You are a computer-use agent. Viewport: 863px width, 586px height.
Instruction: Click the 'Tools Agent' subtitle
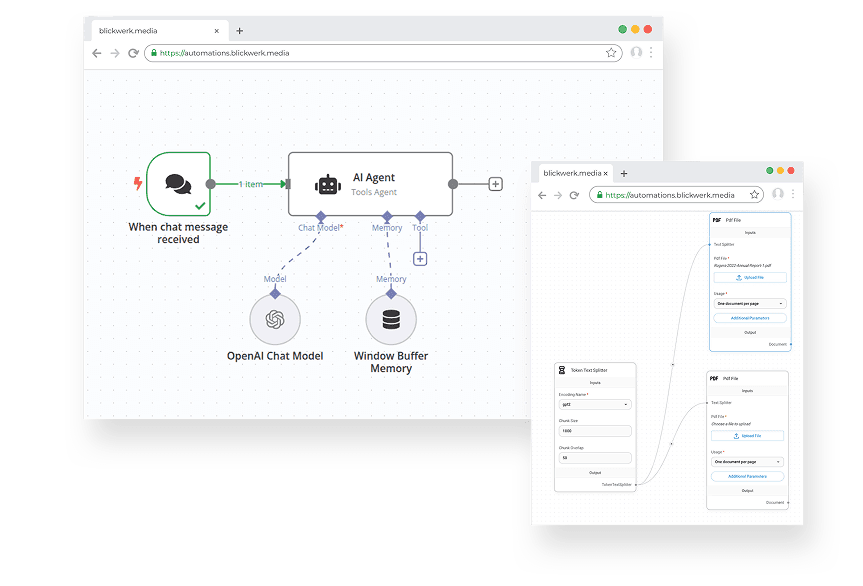pos(374,192)
